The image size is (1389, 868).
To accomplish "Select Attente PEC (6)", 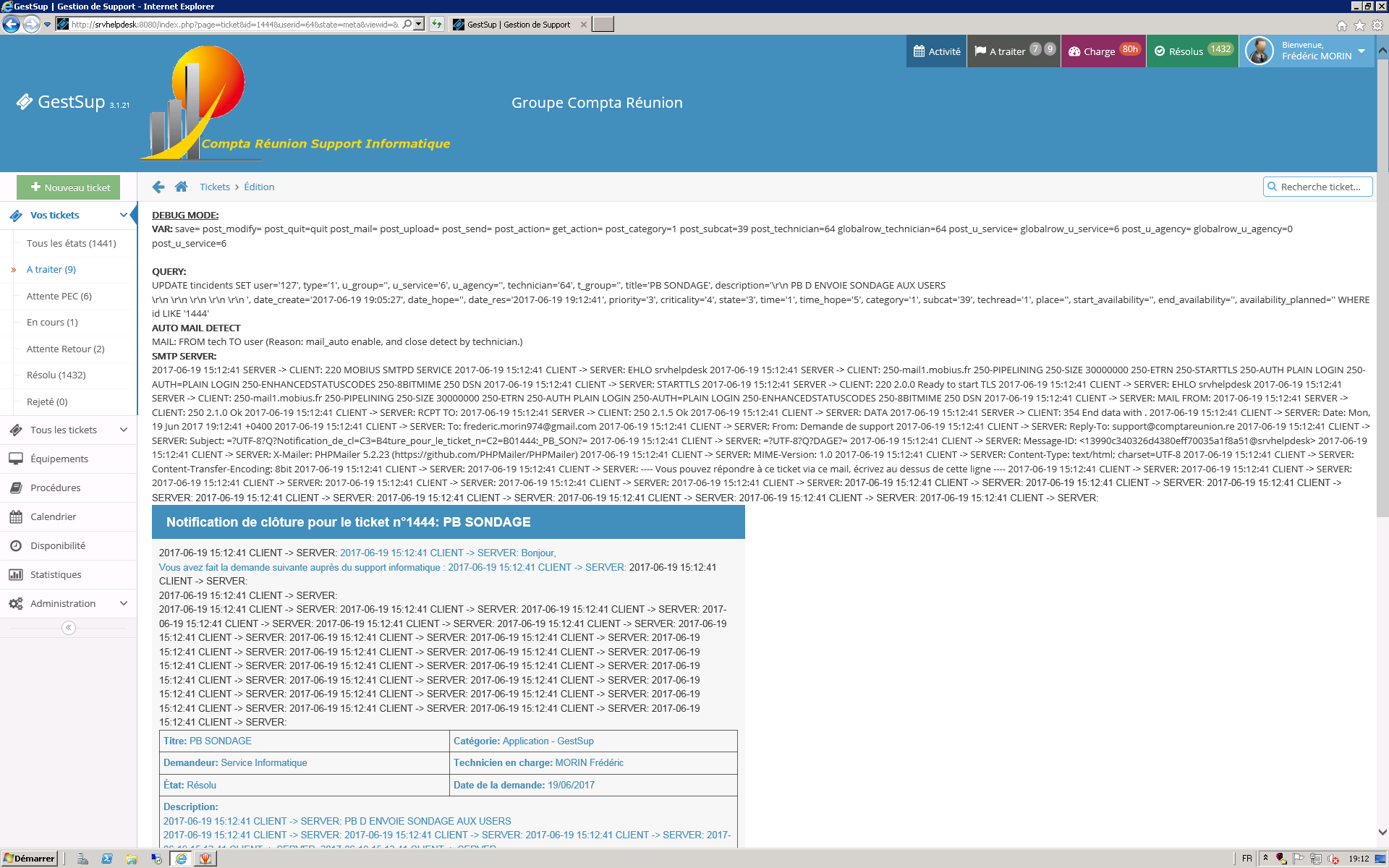I will pyautogui.click(x=59, y=296).
